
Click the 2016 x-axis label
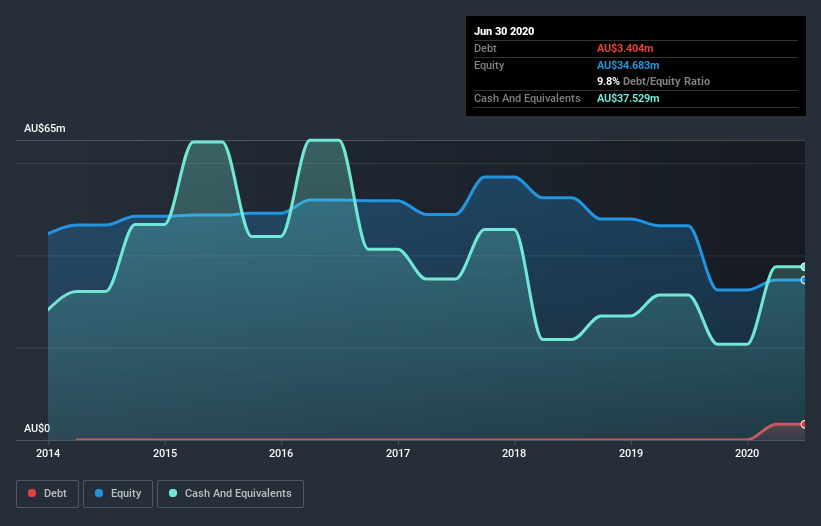pyautogui.click(x=281, y=453)
